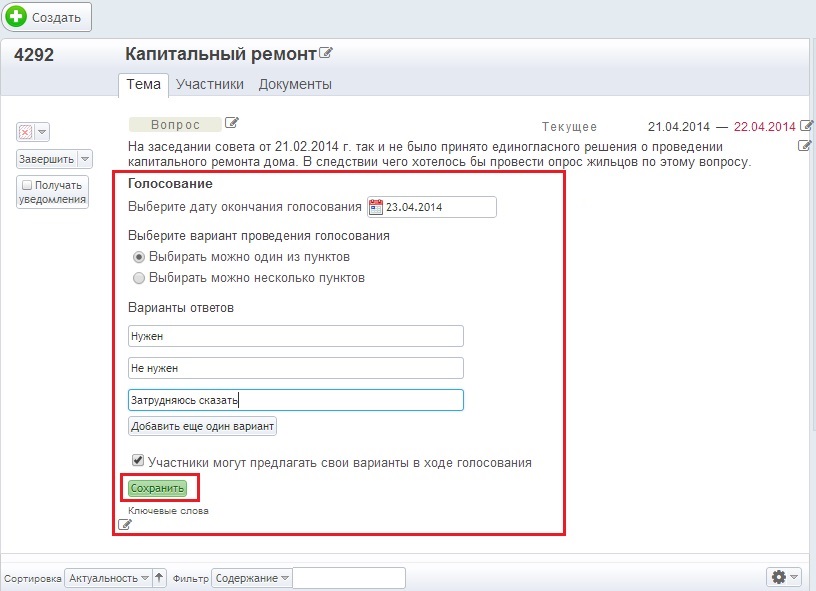Screen dimensions: 816x591
Task: Open Актуальность sorting dropdown
Action: (x=108, y=578)
